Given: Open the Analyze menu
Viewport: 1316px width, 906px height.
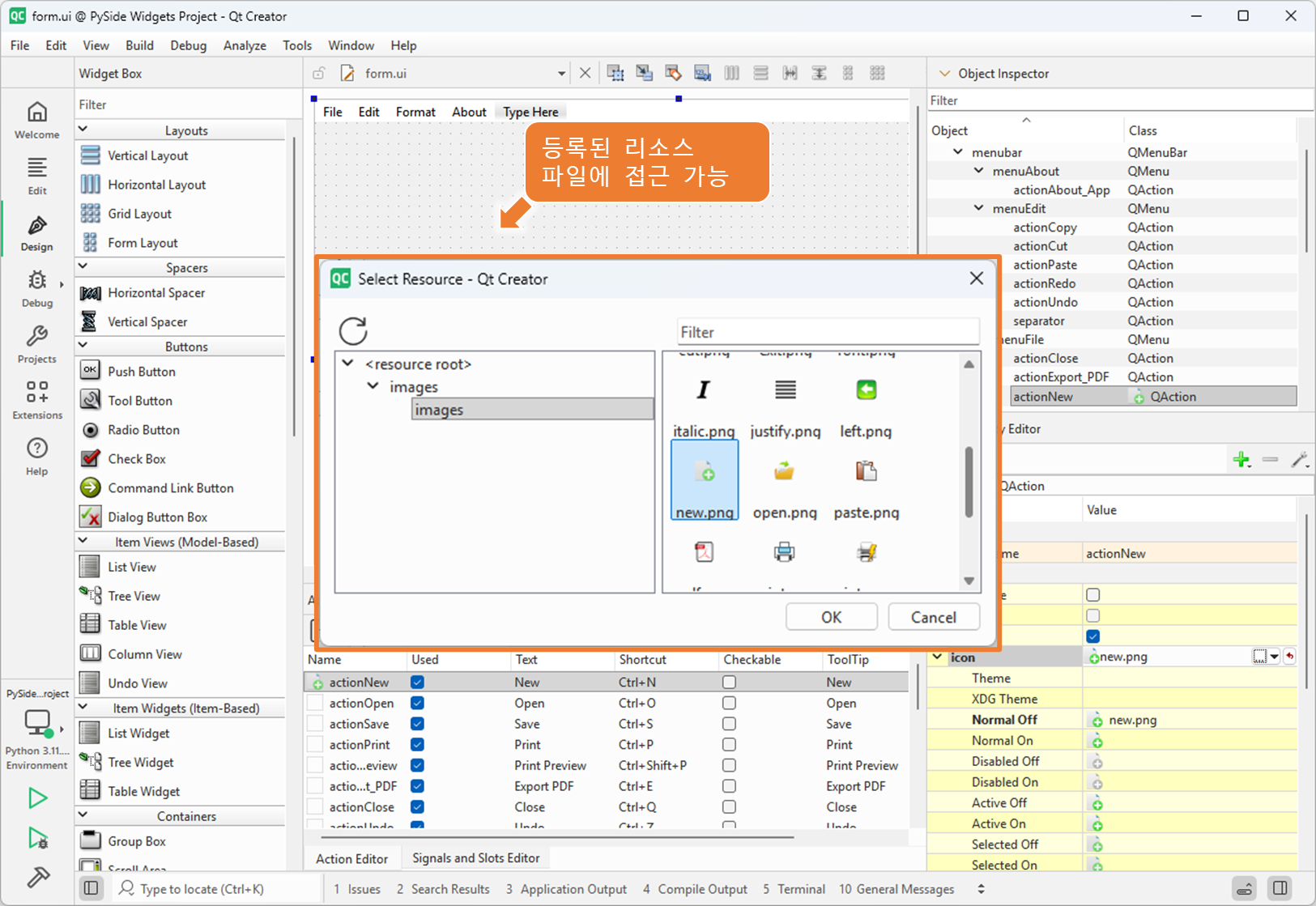Looking at the screenshot, I should pyautogui.click(x=245, y=45).
